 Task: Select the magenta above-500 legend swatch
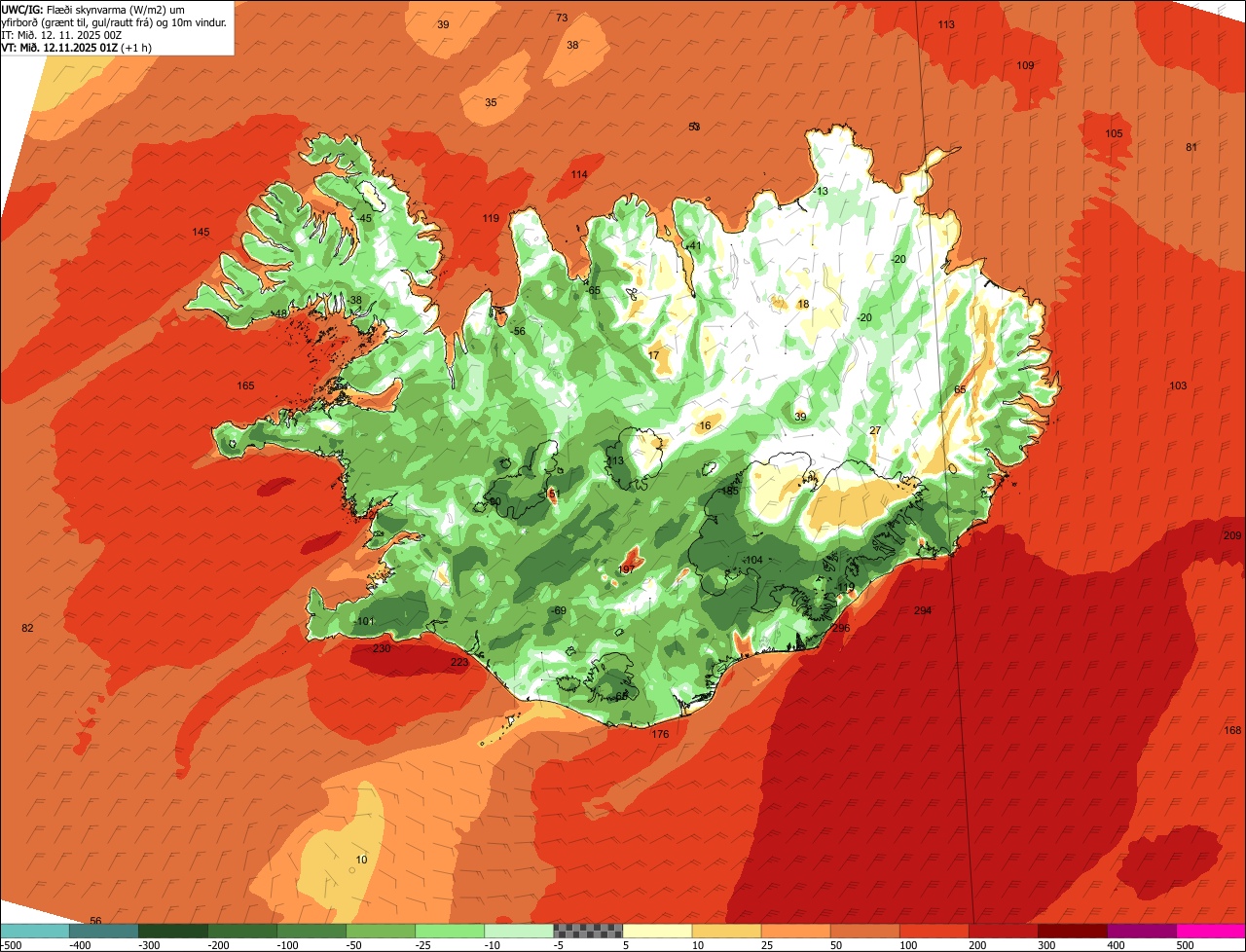[x=1211, y=931]
